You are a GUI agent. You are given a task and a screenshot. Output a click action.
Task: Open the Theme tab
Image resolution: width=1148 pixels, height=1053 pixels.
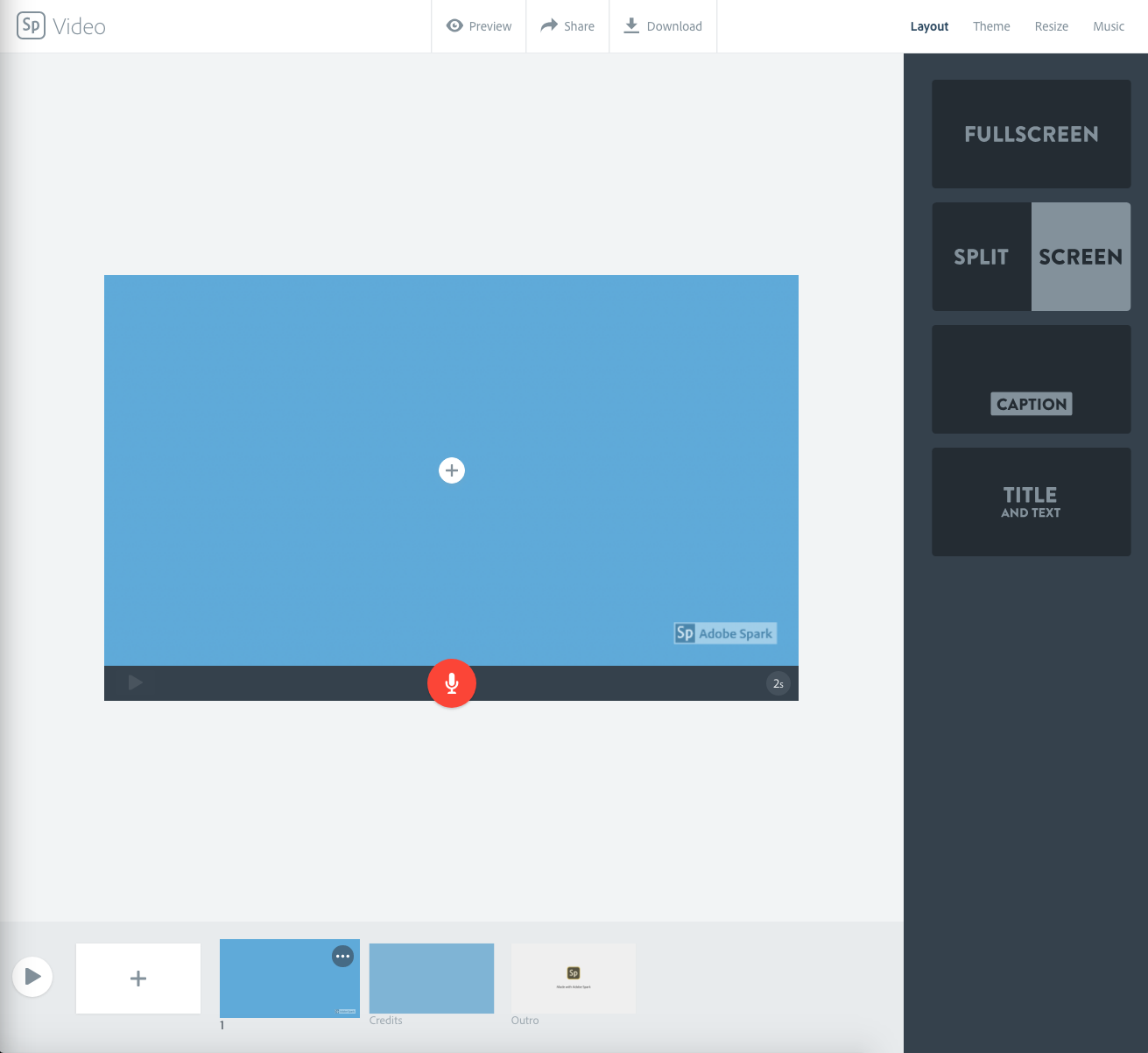[x=991, y=26]
